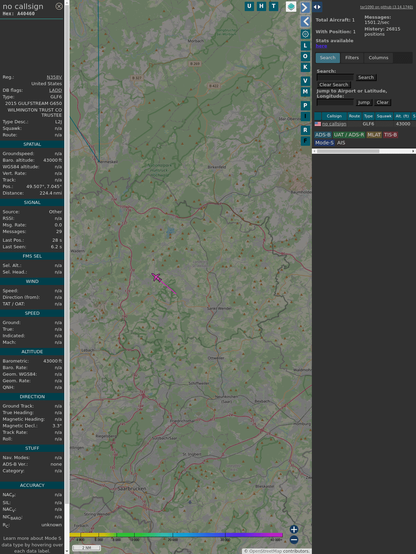Toggle the P persistence button
Viewport: 416px width, 554px height.
305,105
